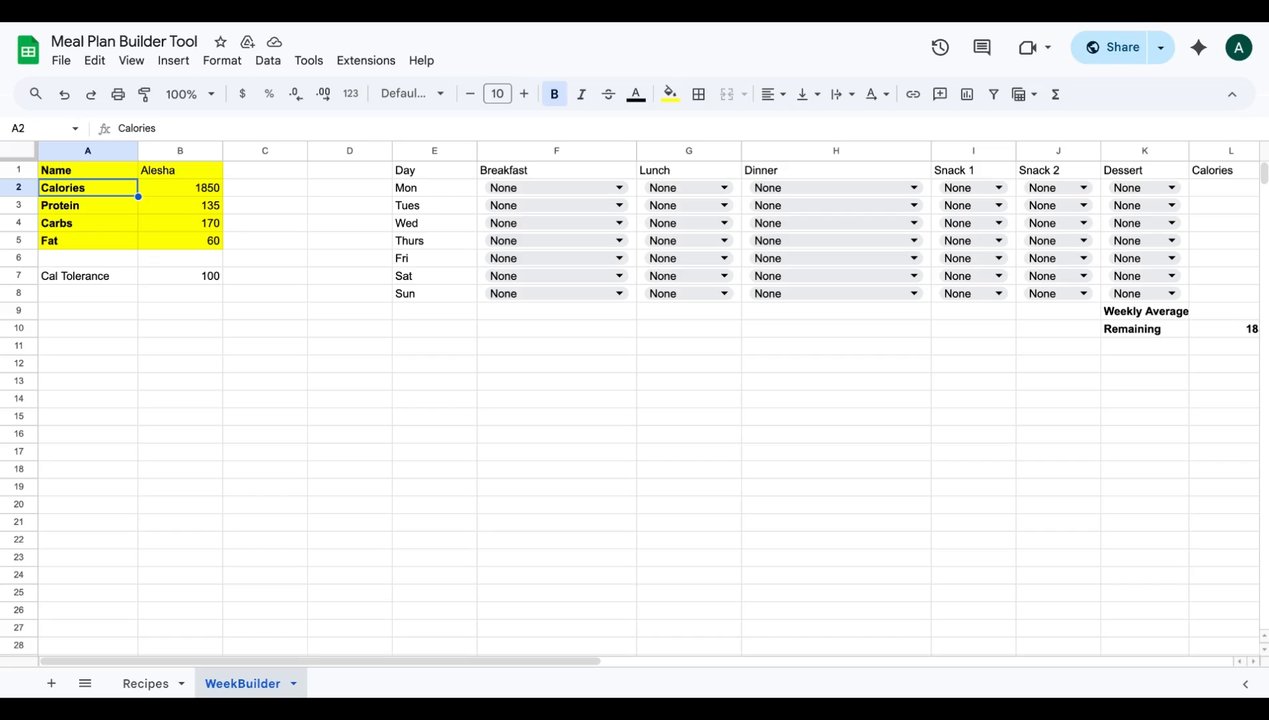Toggle bold formatting button
The height and width of the screenshot is (720, 1269).
554,94
